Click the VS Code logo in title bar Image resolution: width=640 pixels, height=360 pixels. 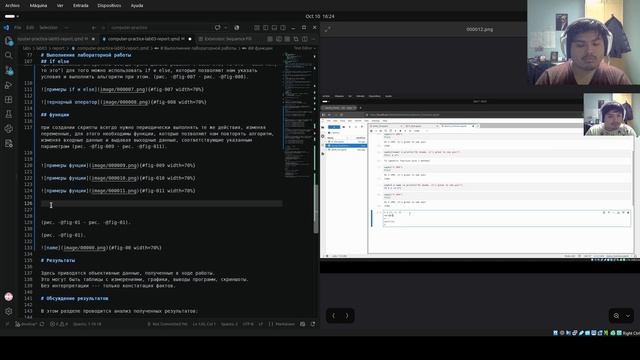click(x=6, y=28)
